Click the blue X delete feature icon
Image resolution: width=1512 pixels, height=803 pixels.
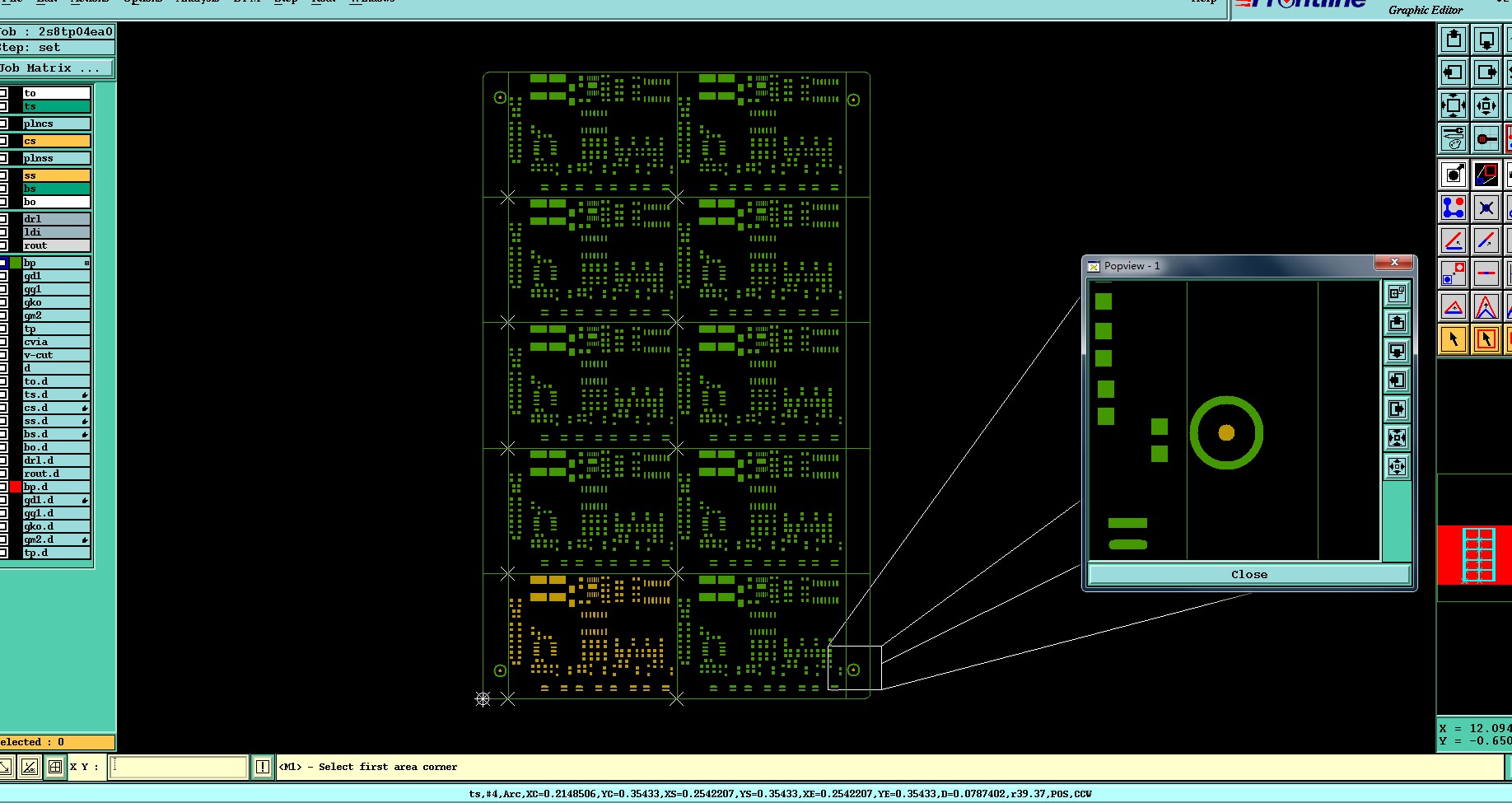point(1486,208)
